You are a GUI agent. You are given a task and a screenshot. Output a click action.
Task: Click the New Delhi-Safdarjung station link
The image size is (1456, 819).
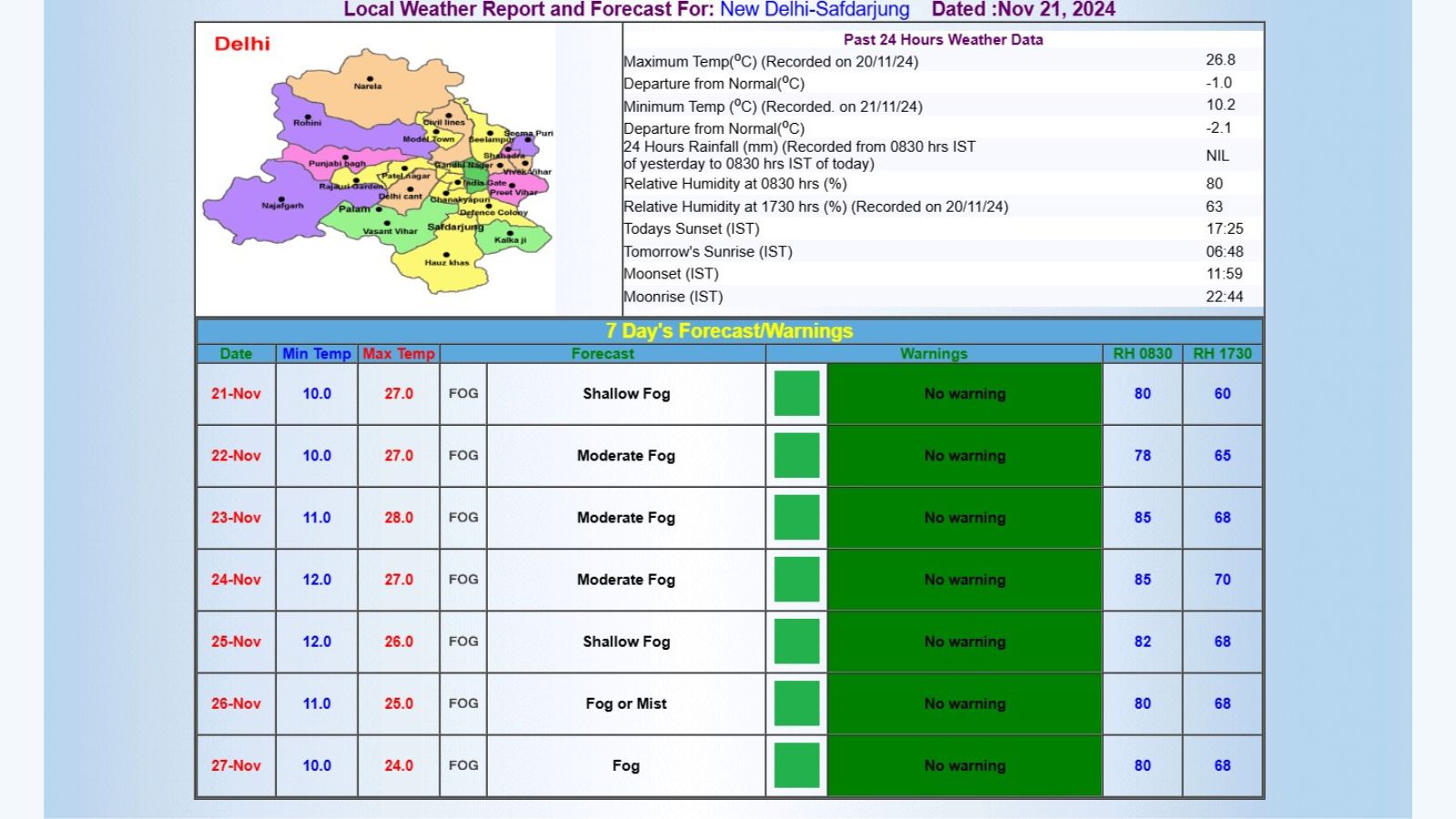[x=814, y=10]
